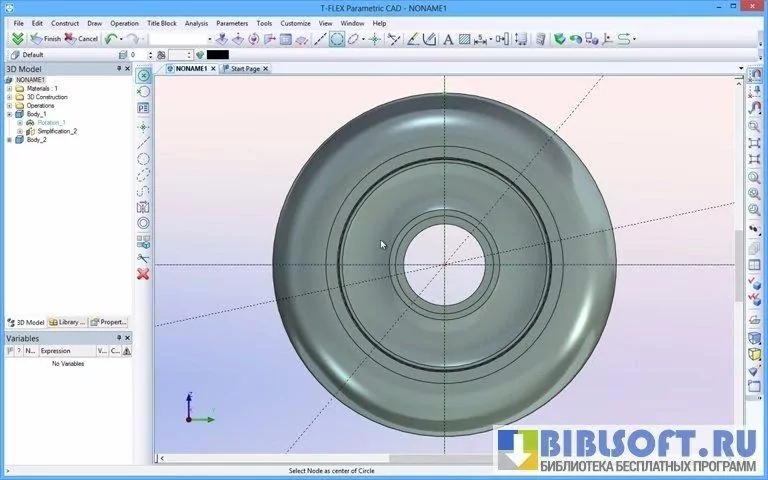The height and width of the screenshot is (480, 768).
Task: Pin the 3D Model panel
Action: pos(118,69)
